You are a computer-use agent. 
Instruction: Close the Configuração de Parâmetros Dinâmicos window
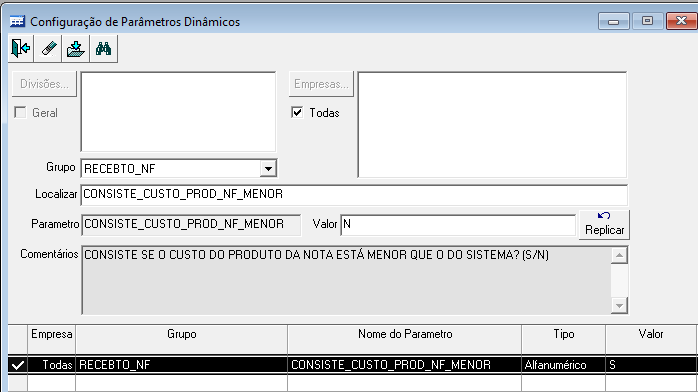(x=682, y=21)
